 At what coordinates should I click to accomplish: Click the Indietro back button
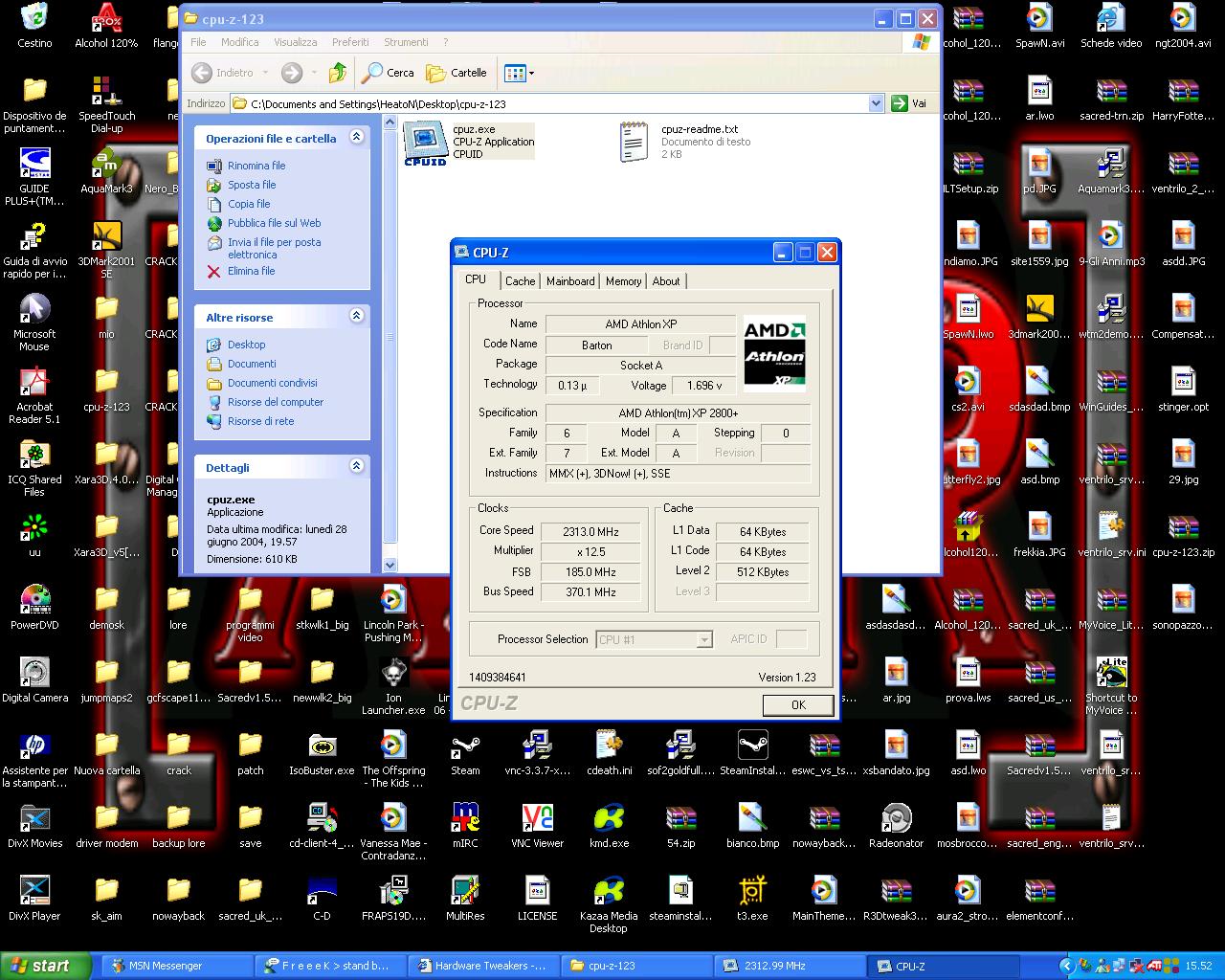224,73
